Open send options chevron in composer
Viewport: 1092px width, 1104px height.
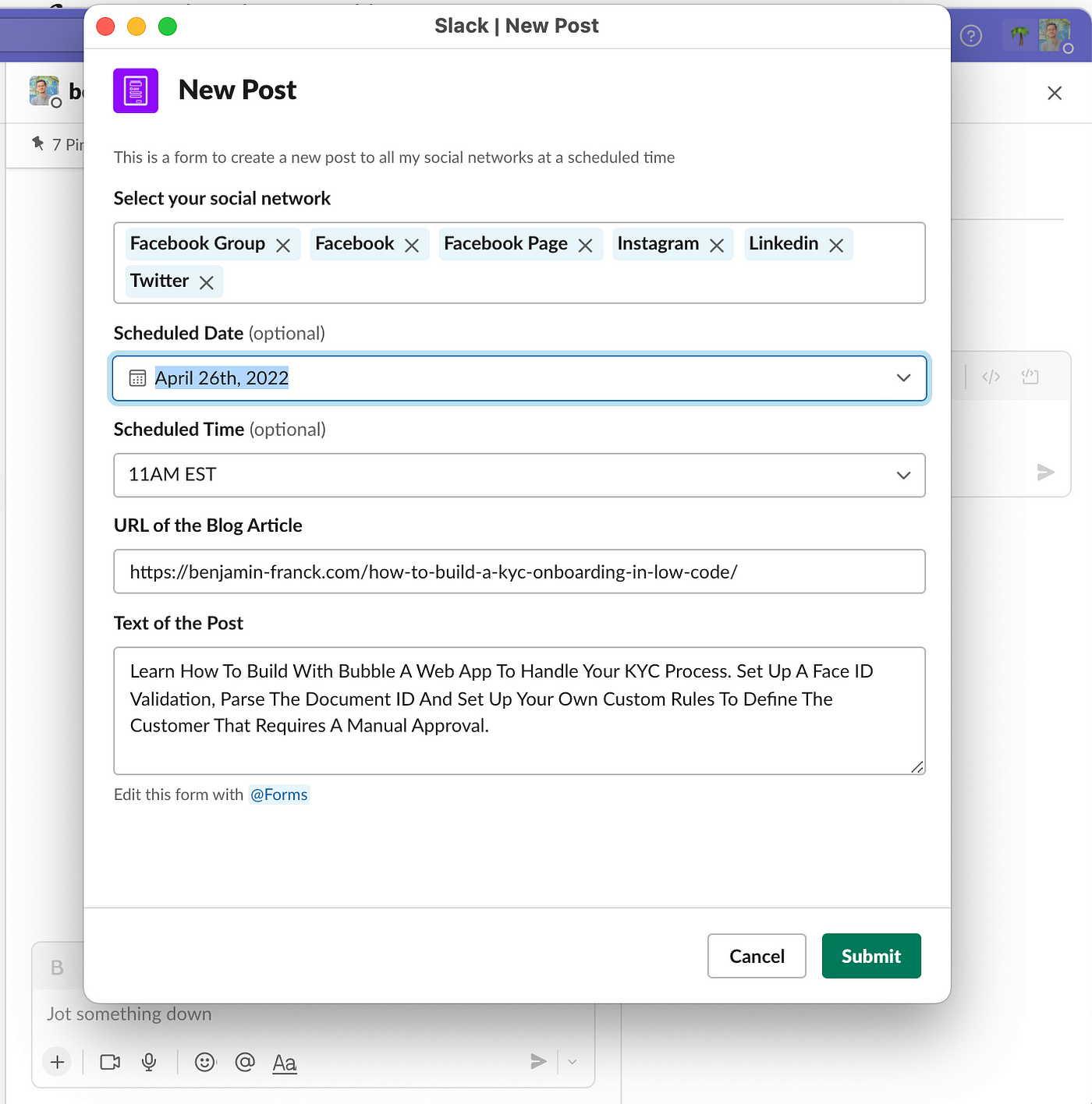[x=573, y=1061]
